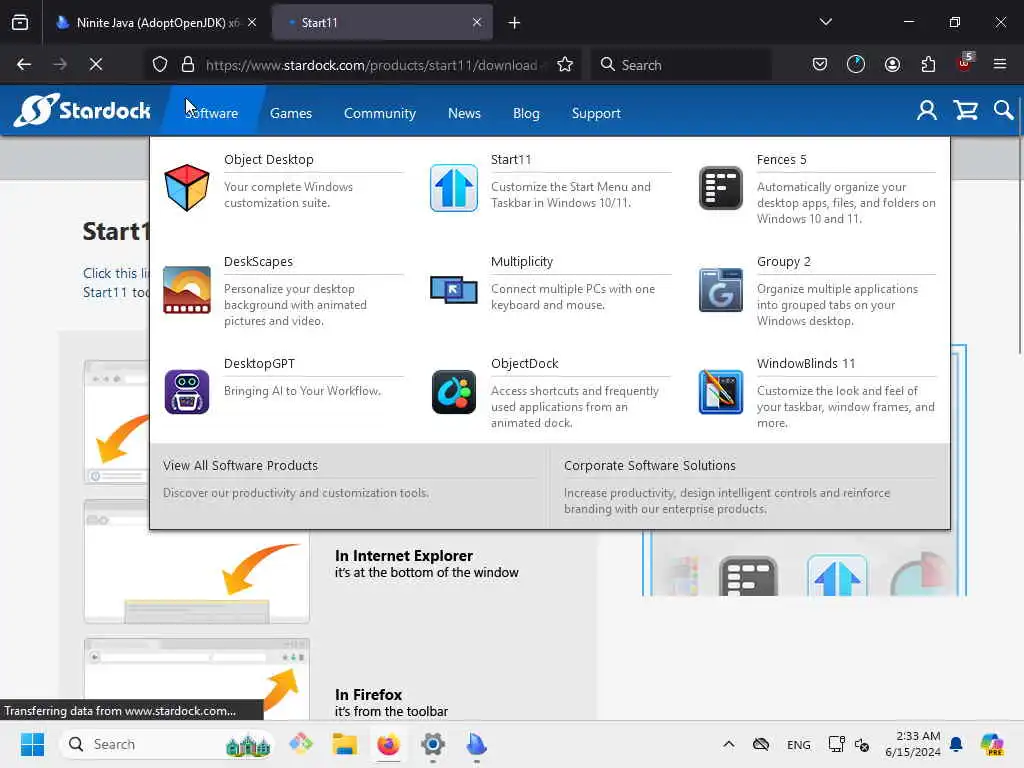The width and height of the screenshot is (1024, 768).
Task: Click the Fences 5 title link
Action: (x=781, y=159)
